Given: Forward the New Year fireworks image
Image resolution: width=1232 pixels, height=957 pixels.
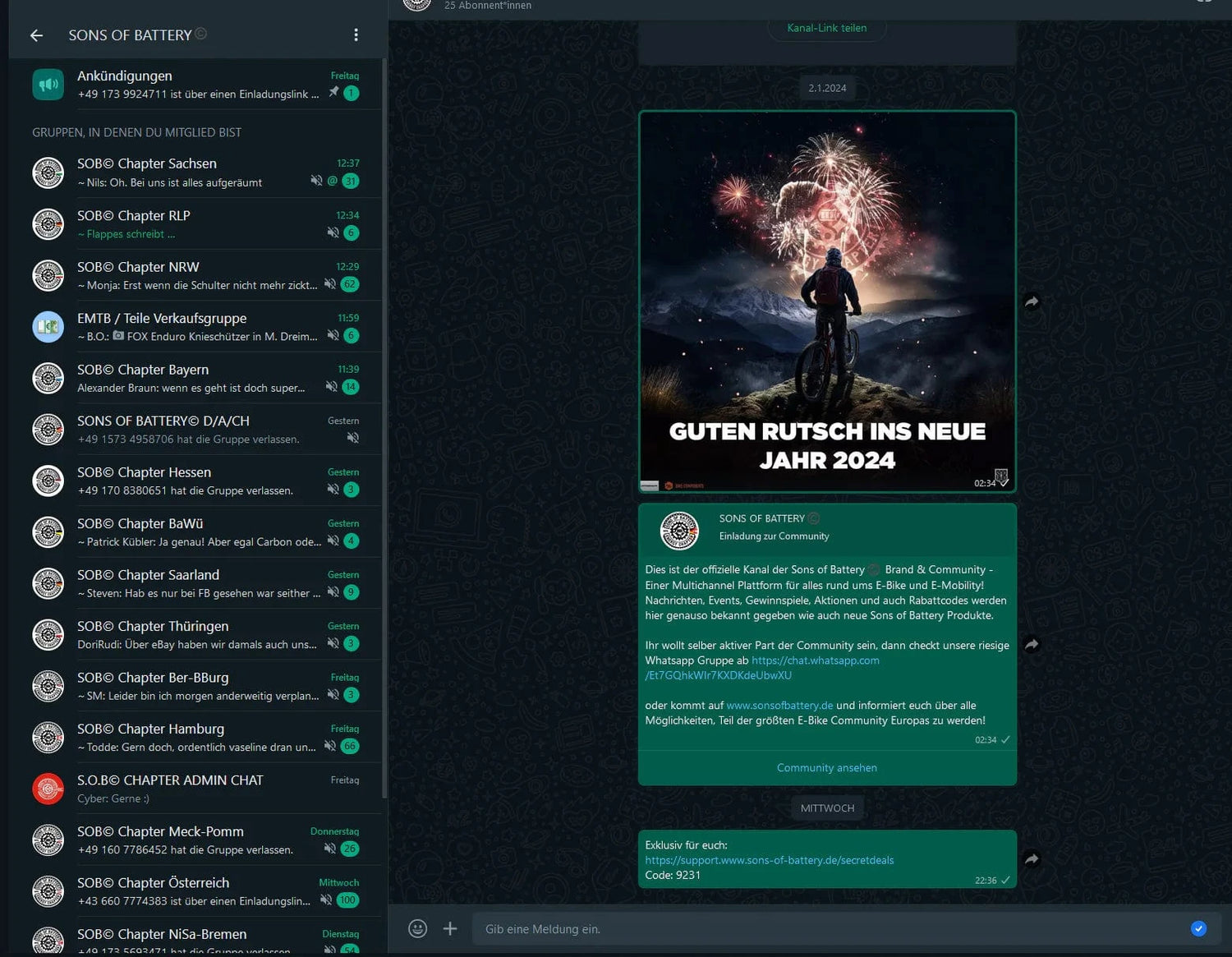Looking at the screenshot, I should [1032, 301].
